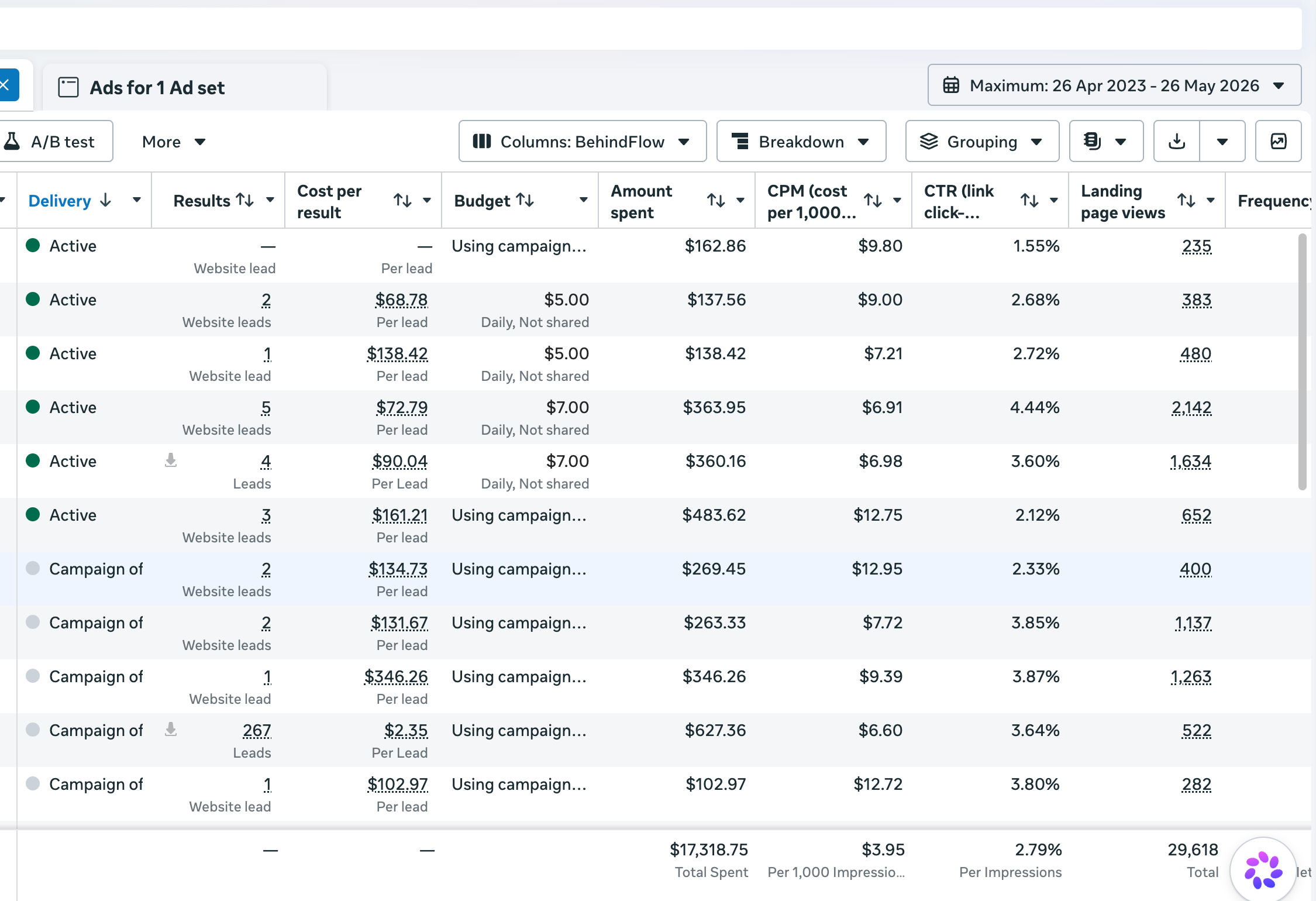The width and height of the screenshot is (1316, 901).
Task: Open Landing page views column dropdown
Action: tap(1211, 200)
